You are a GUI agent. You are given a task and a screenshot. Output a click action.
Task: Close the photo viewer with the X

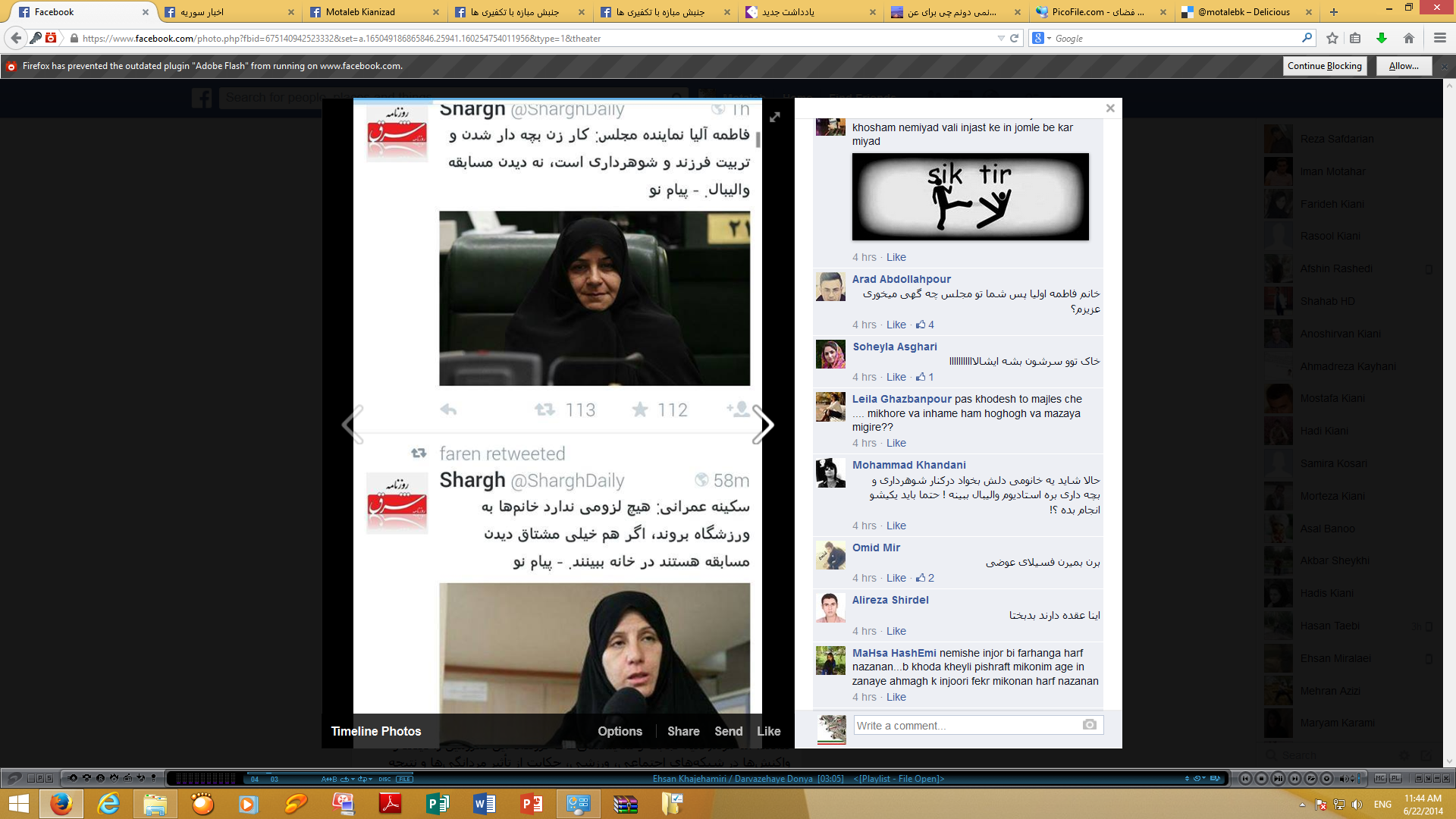point(1110,108)
